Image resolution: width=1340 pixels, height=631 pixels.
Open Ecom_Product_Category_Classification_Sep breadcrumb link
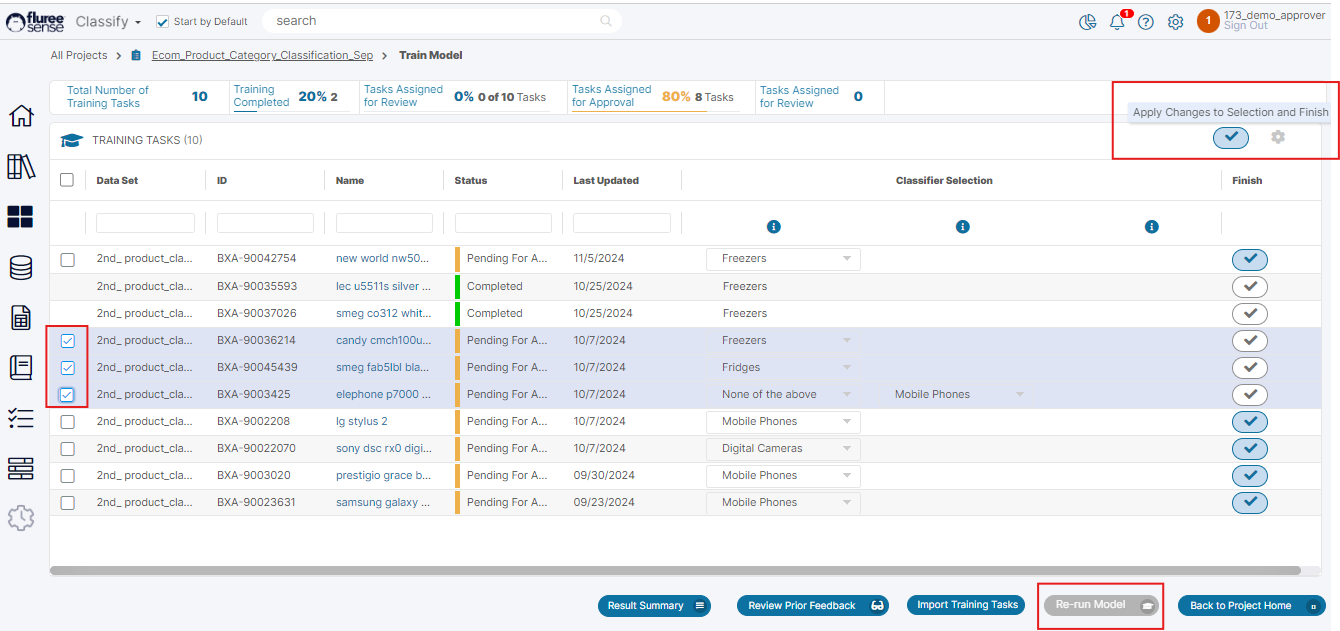point(262,56)
